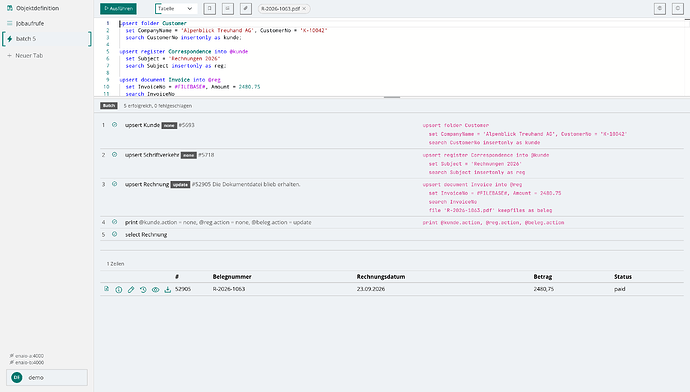Select the batch 5 tab
This screenshot has width=690, height=392.
pos(46,39)
